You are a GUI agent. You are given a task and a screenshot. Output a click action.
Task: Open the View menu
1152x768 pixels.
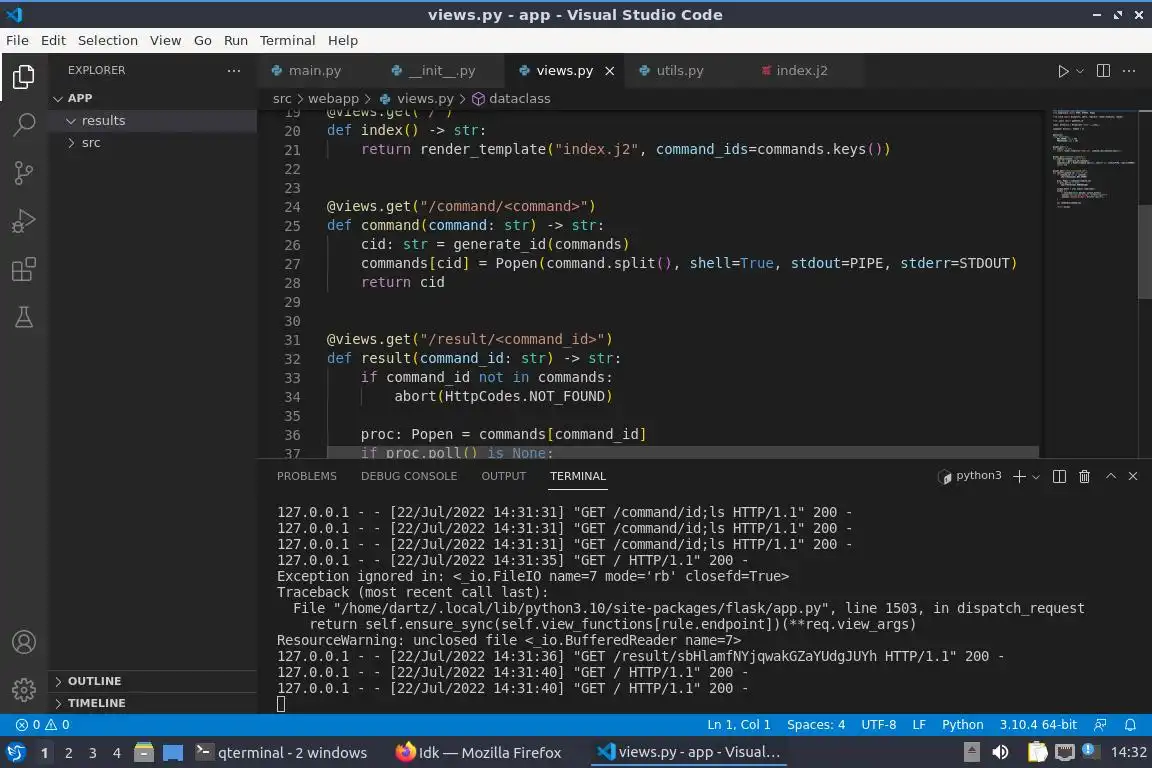[165, 40]
